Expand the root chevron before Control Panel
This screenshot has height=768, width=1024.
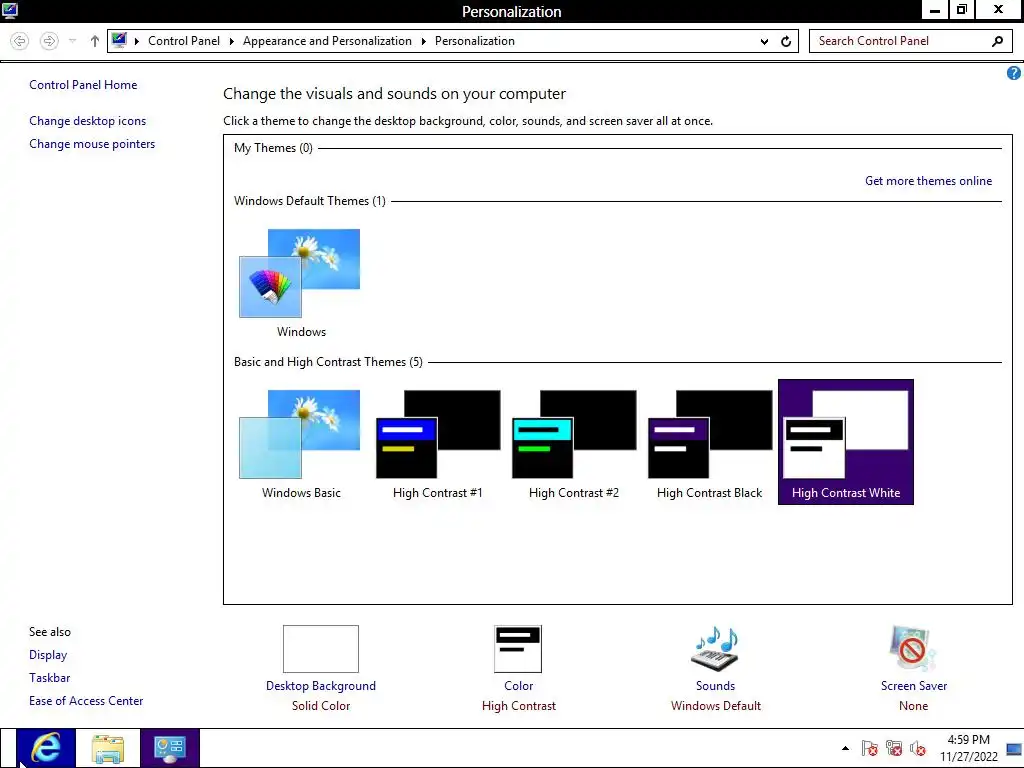click(x=137, y=41)
